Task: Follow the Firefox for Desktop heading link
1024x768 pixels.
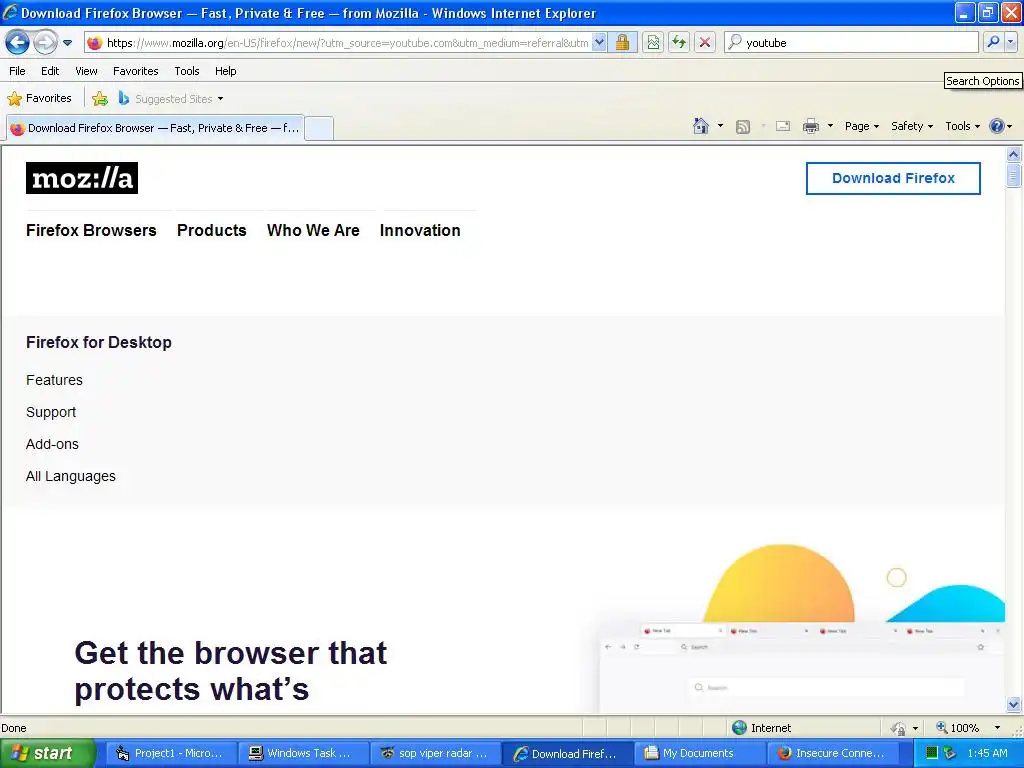Action: pos(99,342)
